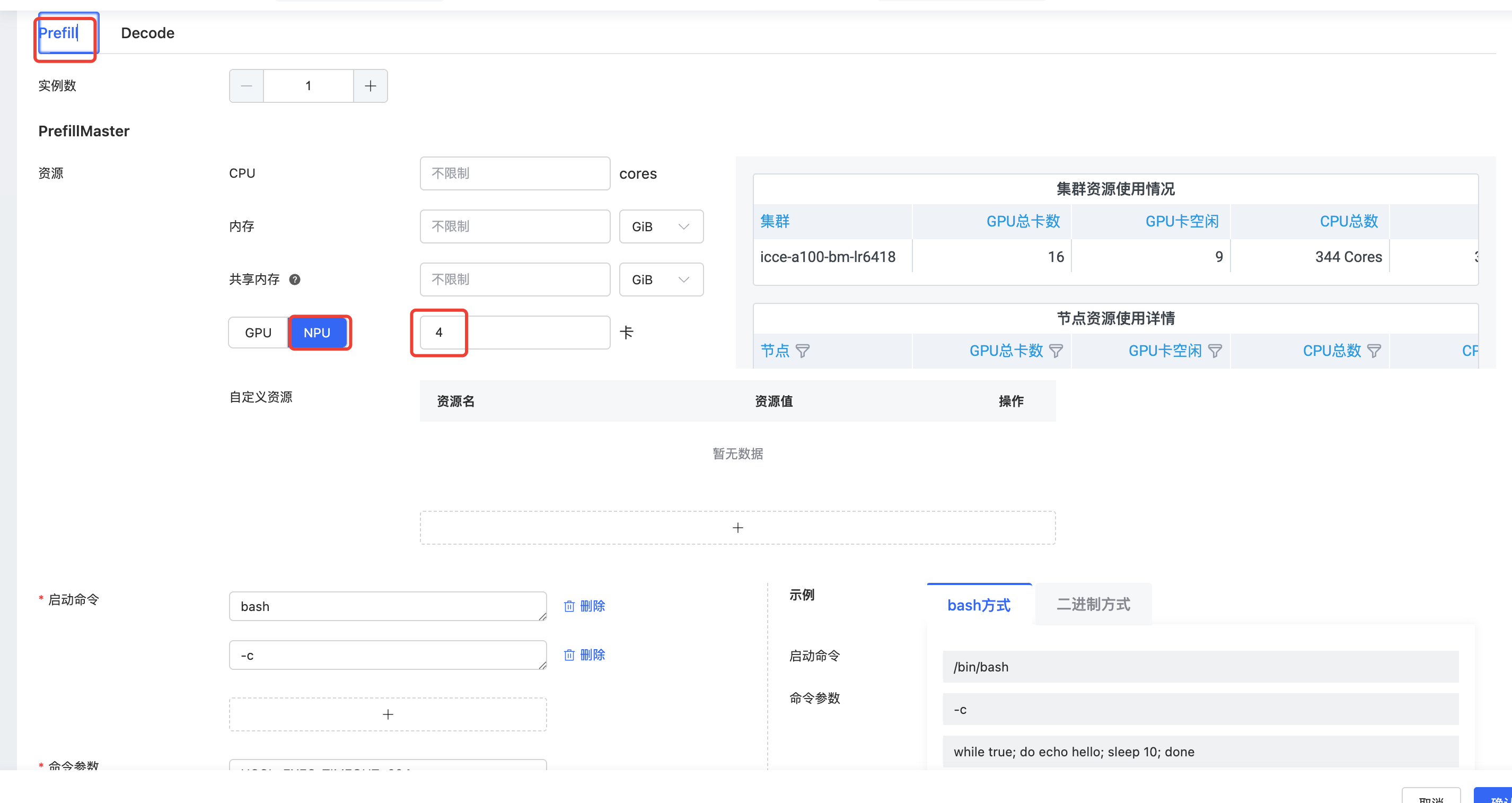Switch to the Decode tab
The image size is (1512, 803).
[x=147, y=33]
